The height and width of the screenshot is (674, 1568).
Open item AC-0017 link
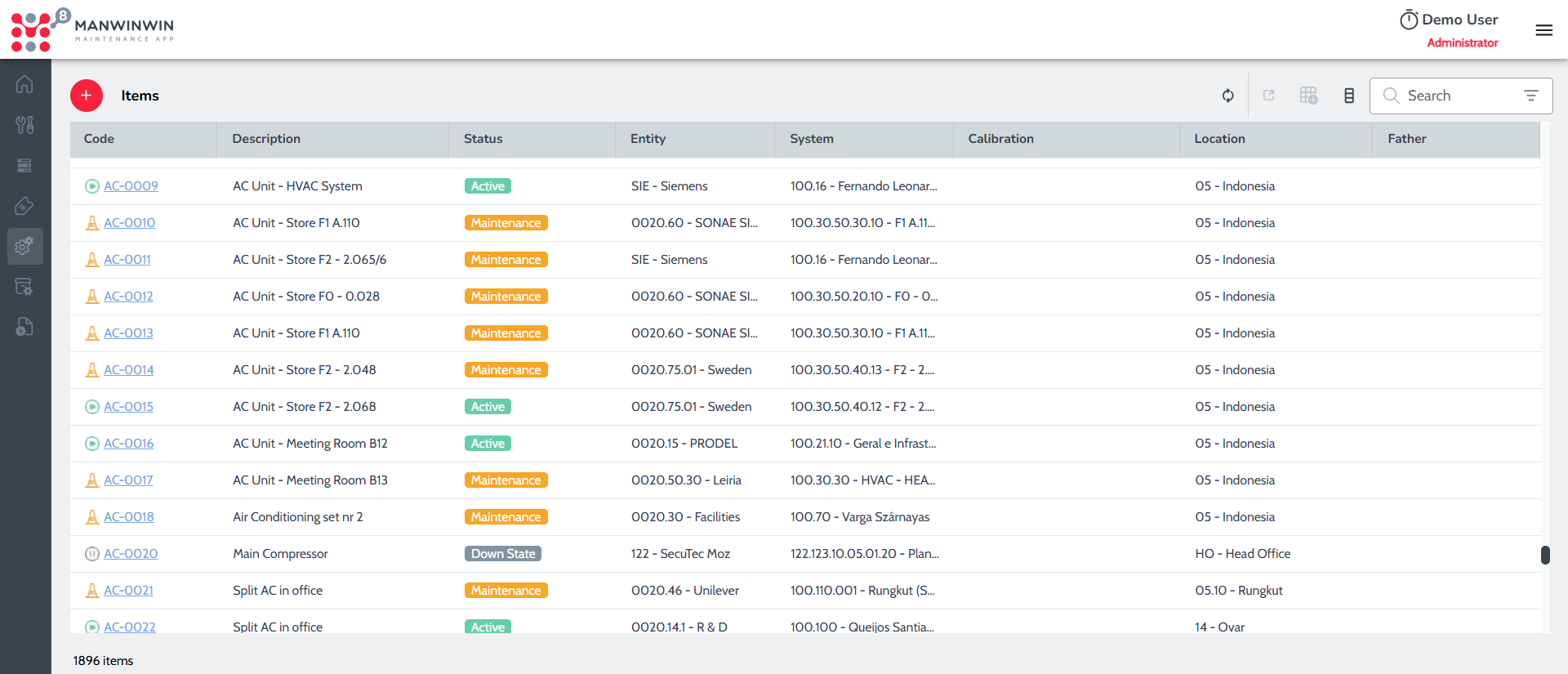128,480
